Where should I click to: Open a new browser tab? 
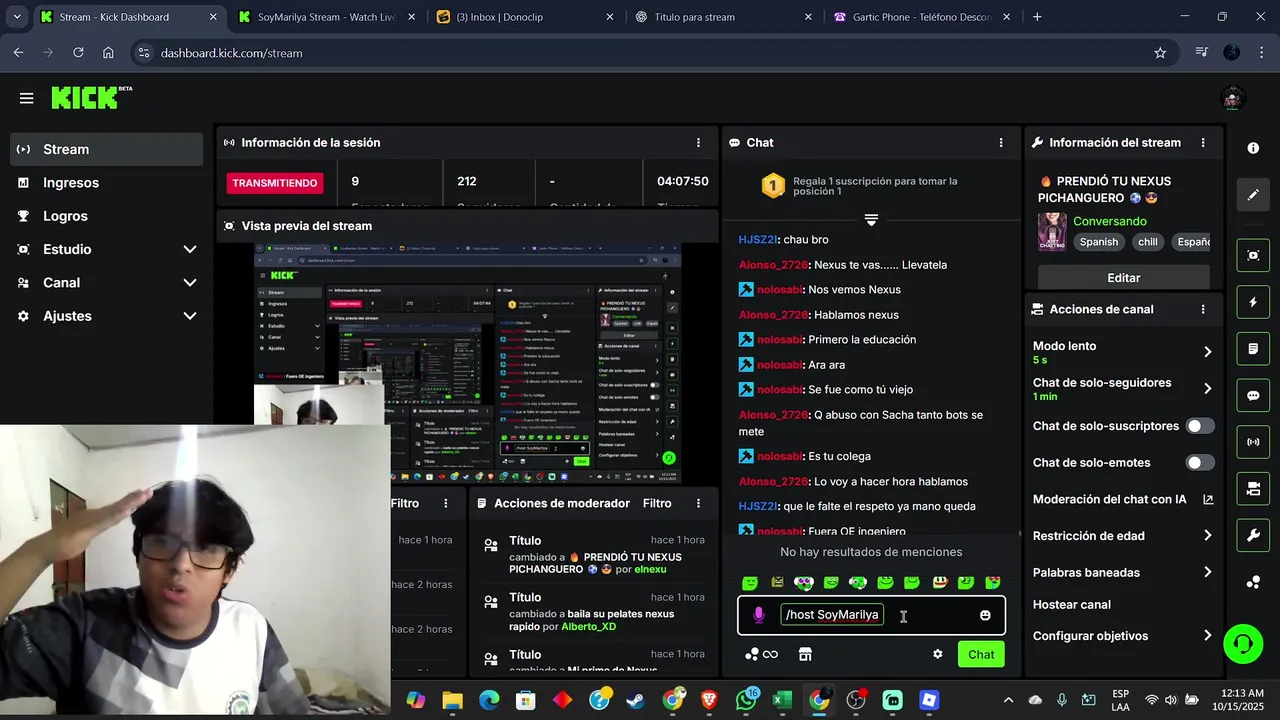coord(1037,17)
